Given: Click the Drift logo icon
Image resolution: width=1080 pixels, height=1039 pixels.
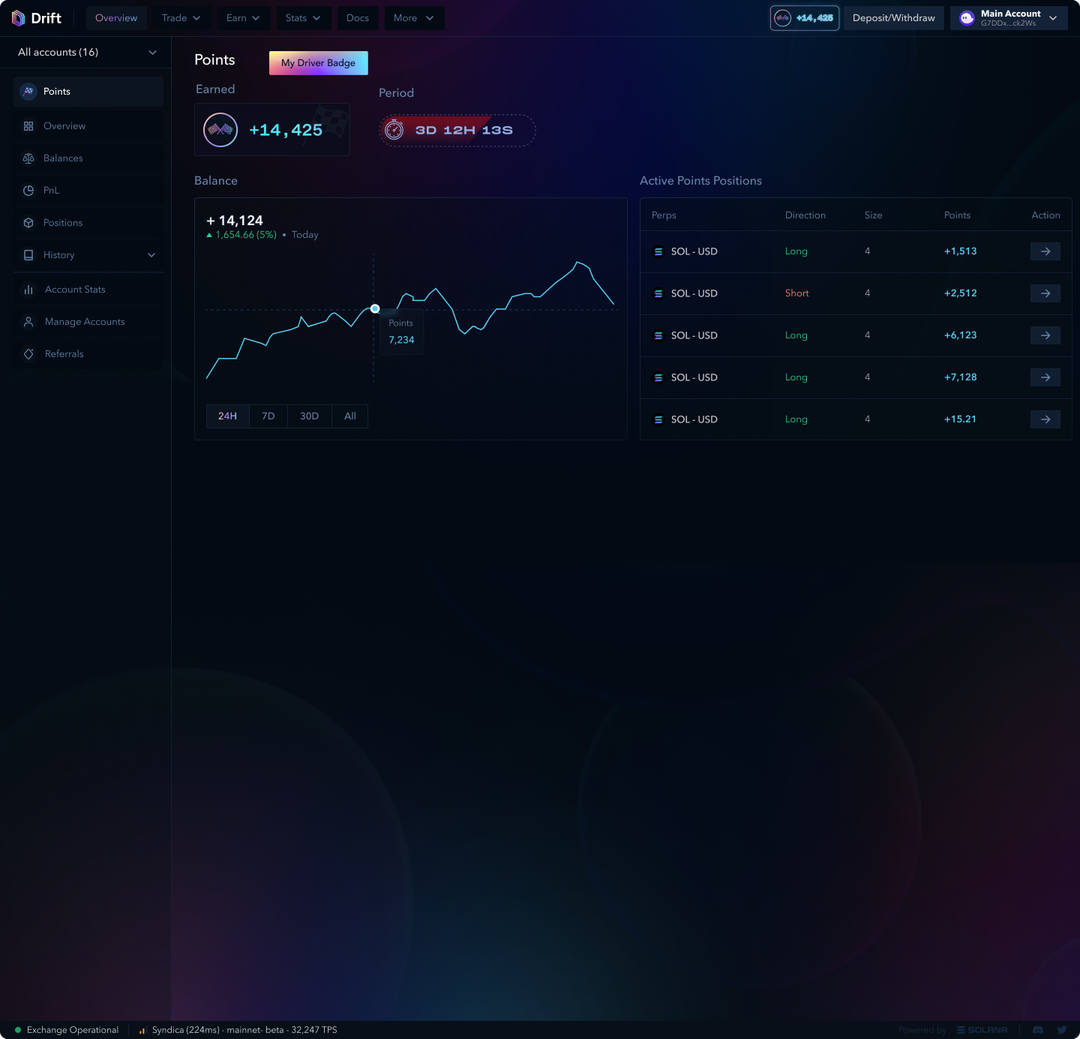Looking at the screenshot, I should pyautogui.click(x=18, y=18).
